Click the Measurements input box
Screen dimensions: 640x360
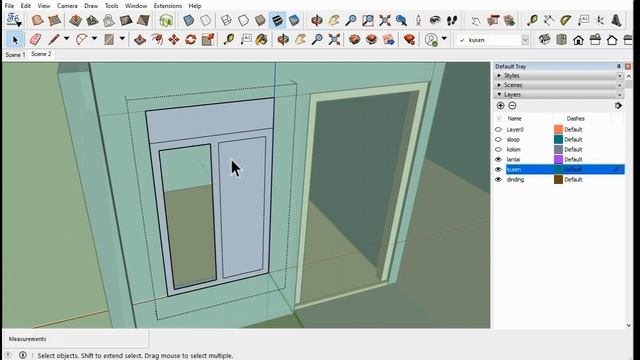click(x=76, y=339)
